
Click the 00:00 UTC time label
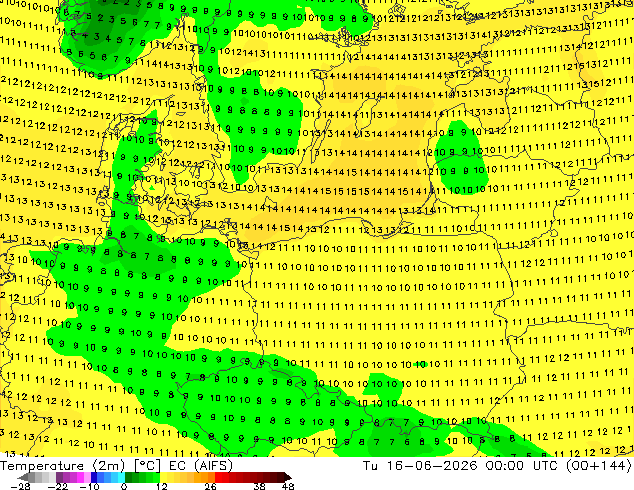[x=523, y=466]
